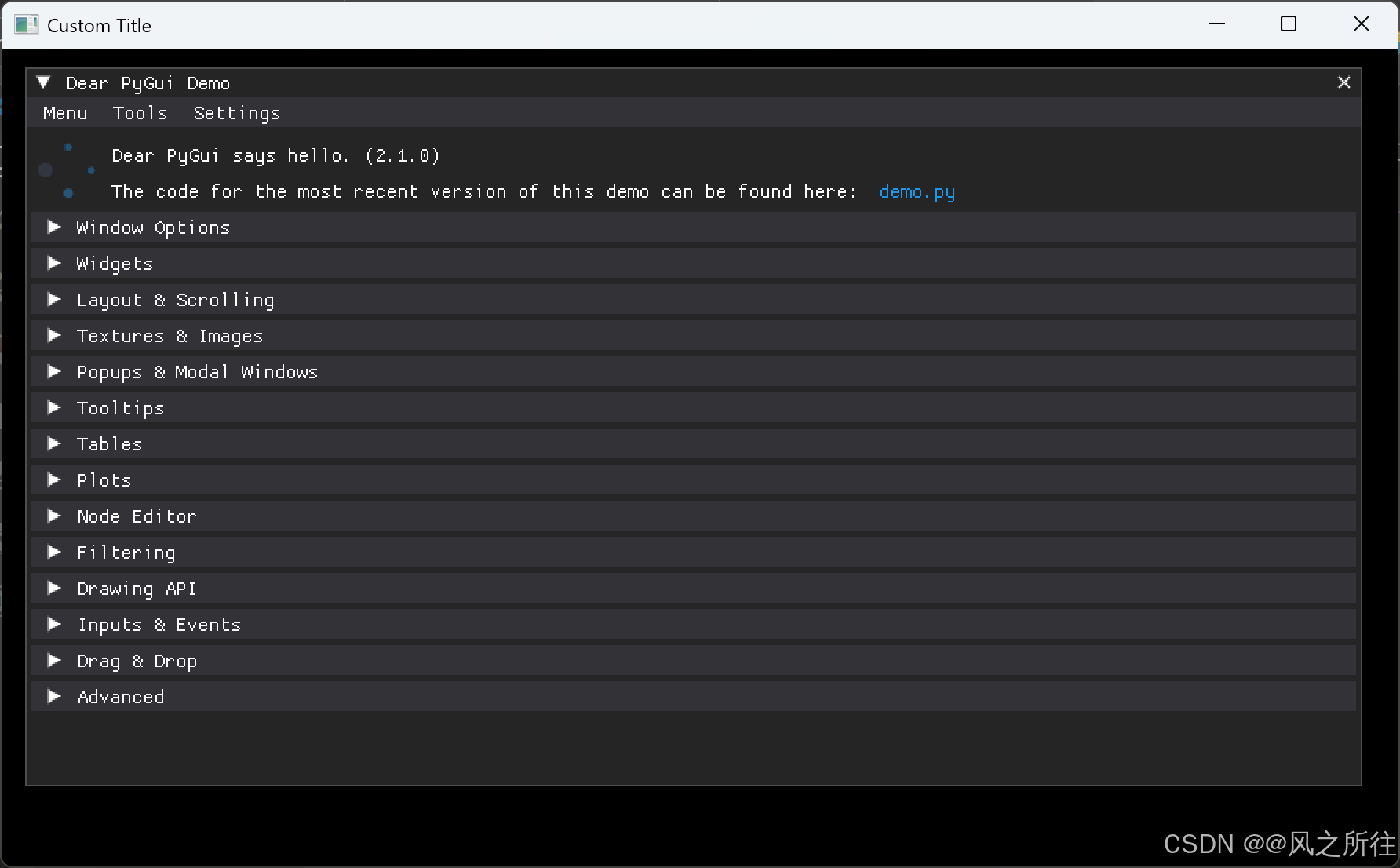
Task: Close the Custom Title window
Action: coord(1362,24)
